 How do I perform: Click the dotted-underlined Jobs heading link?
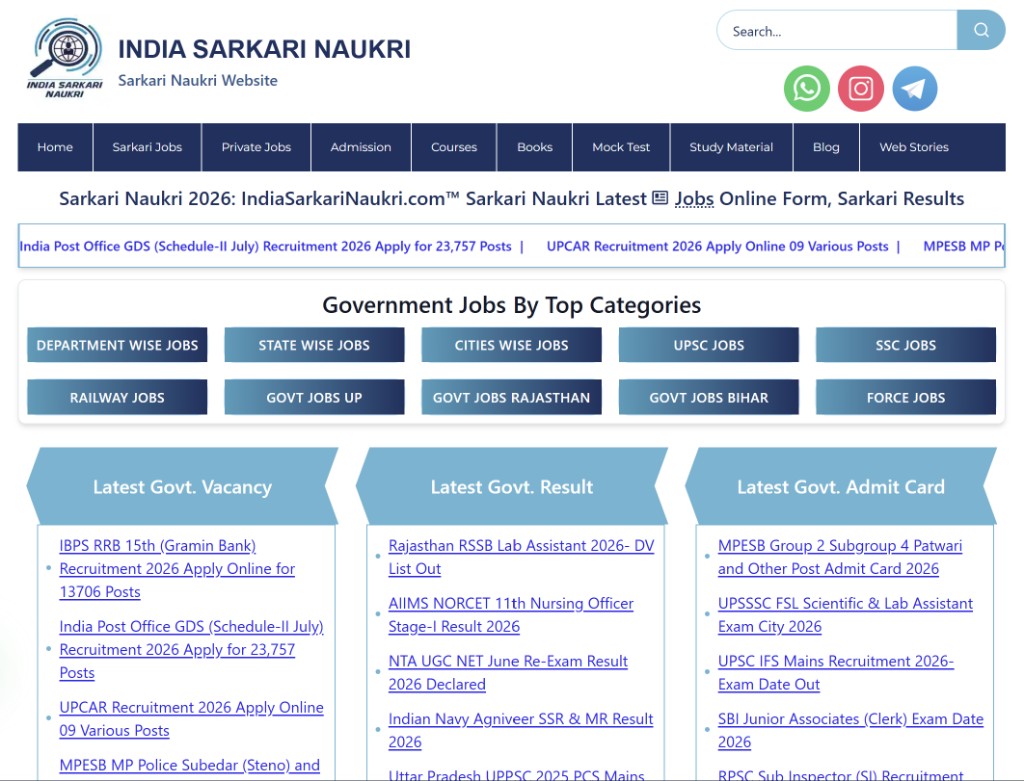click(x=694, y=199)
